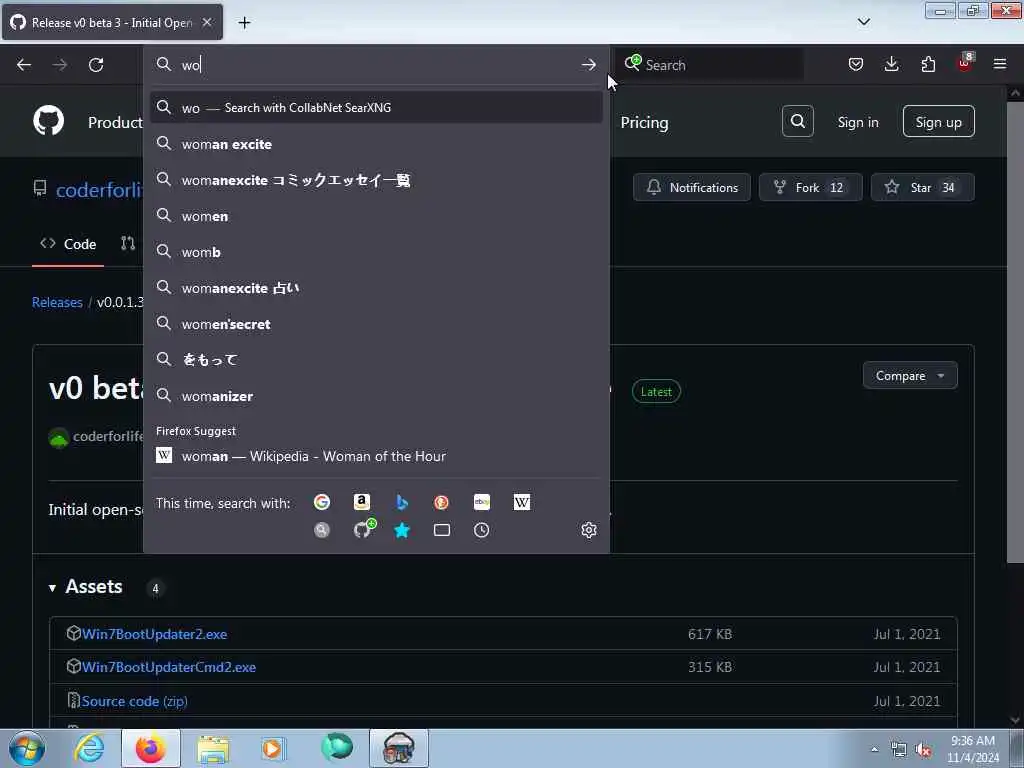1024x768 pixels.
Task: Open the Pricing menu item
Action: [x=644, y=122]
